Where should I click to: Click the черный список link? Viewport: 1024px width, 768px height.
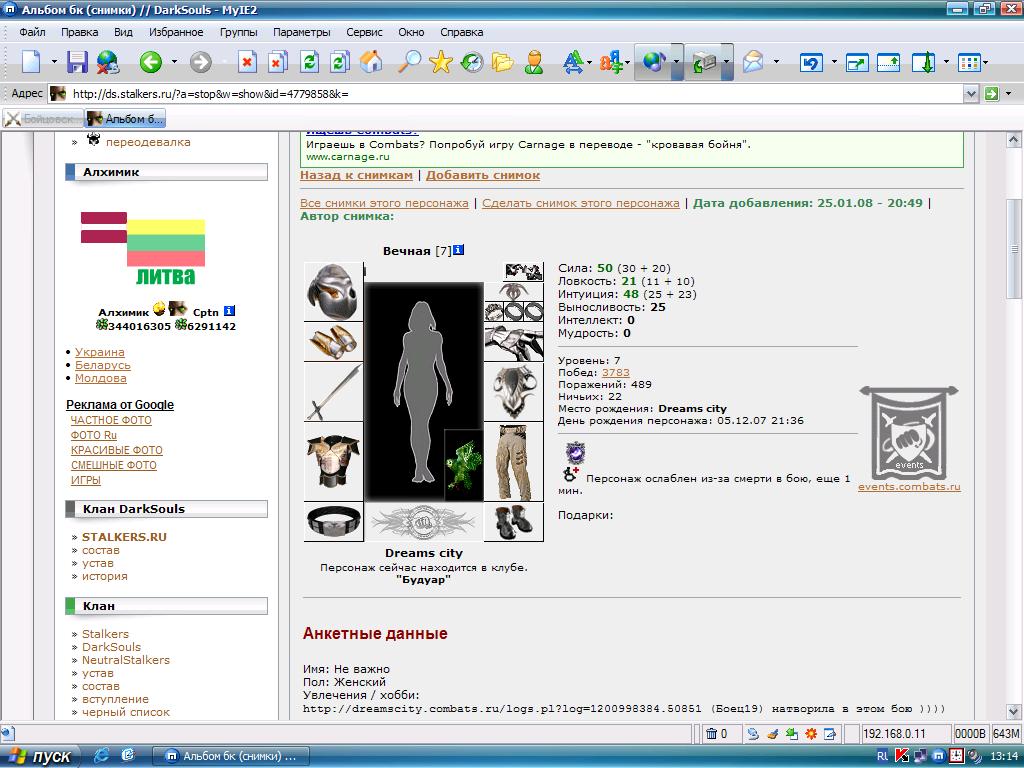coord(125,712)
